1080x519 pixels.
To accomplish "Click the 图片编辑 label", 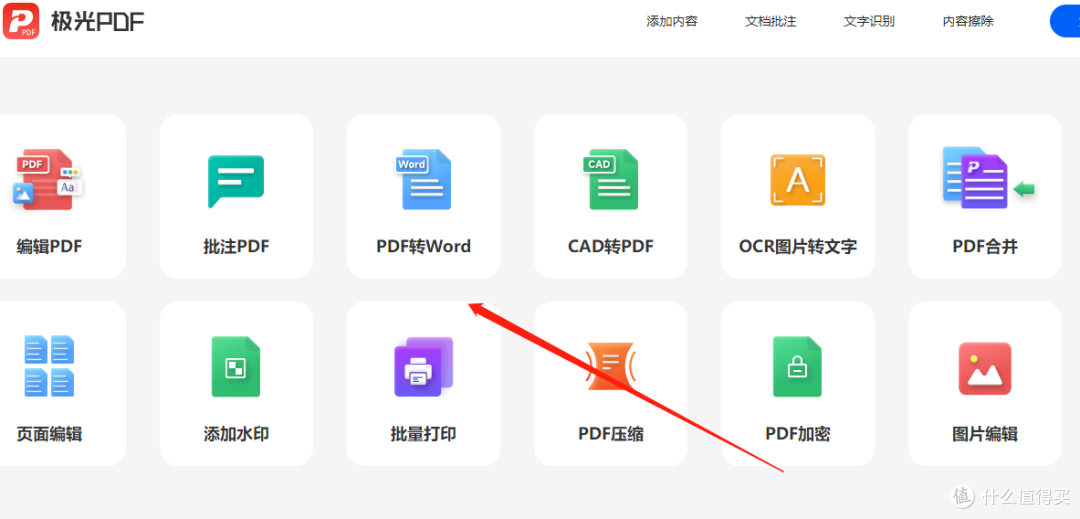I will [x=985, y=434].
